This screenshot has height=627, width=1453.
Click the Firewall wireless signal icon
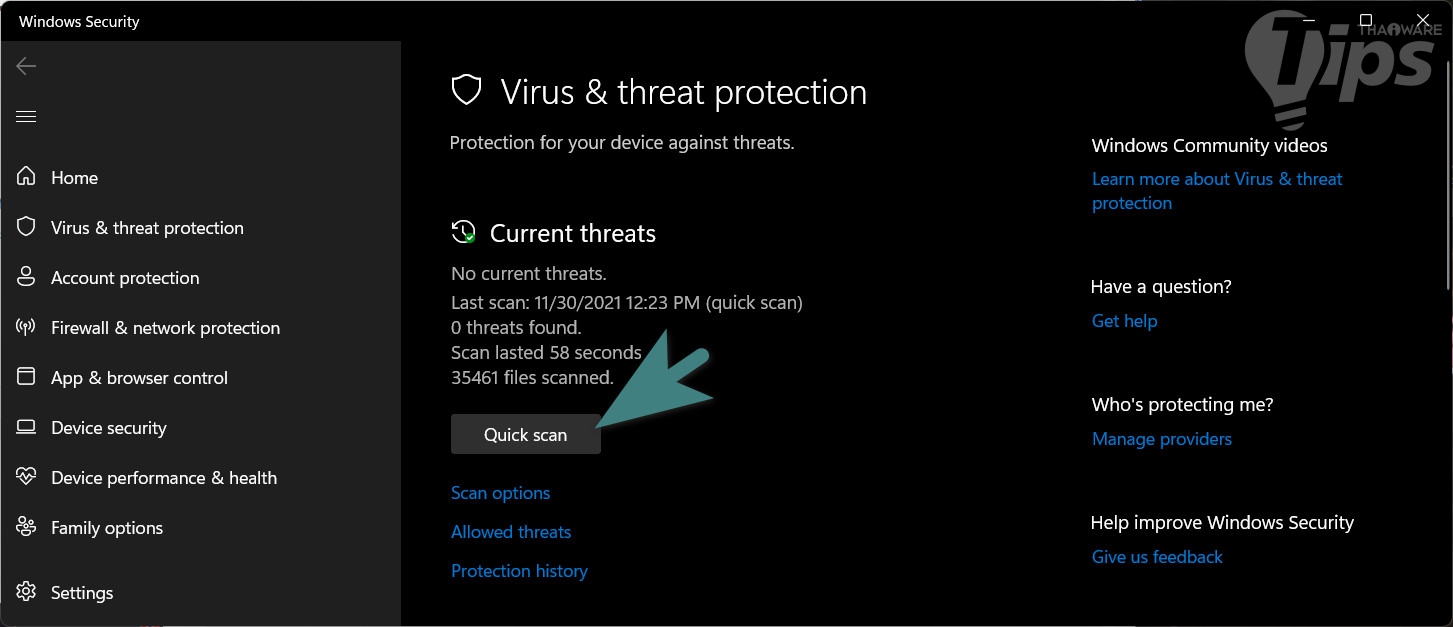[x=26, y=327]
